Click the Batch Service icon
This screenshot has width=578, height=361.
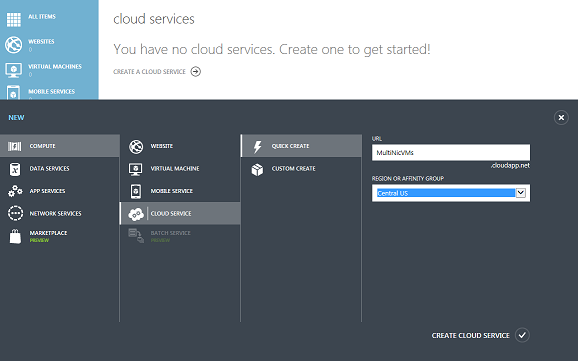pos(136,236)
